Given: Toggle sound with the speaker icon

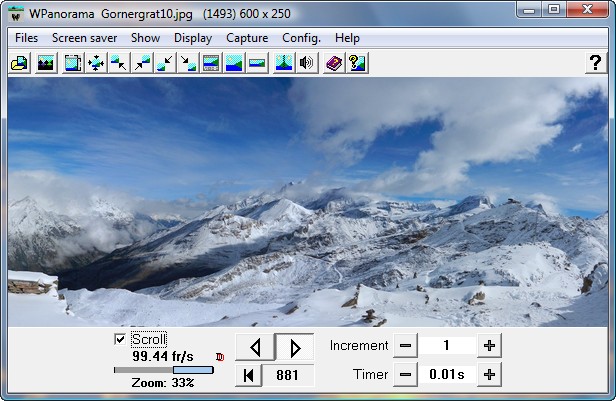Looking at the screenshot, I should click(x=307, y=63).
